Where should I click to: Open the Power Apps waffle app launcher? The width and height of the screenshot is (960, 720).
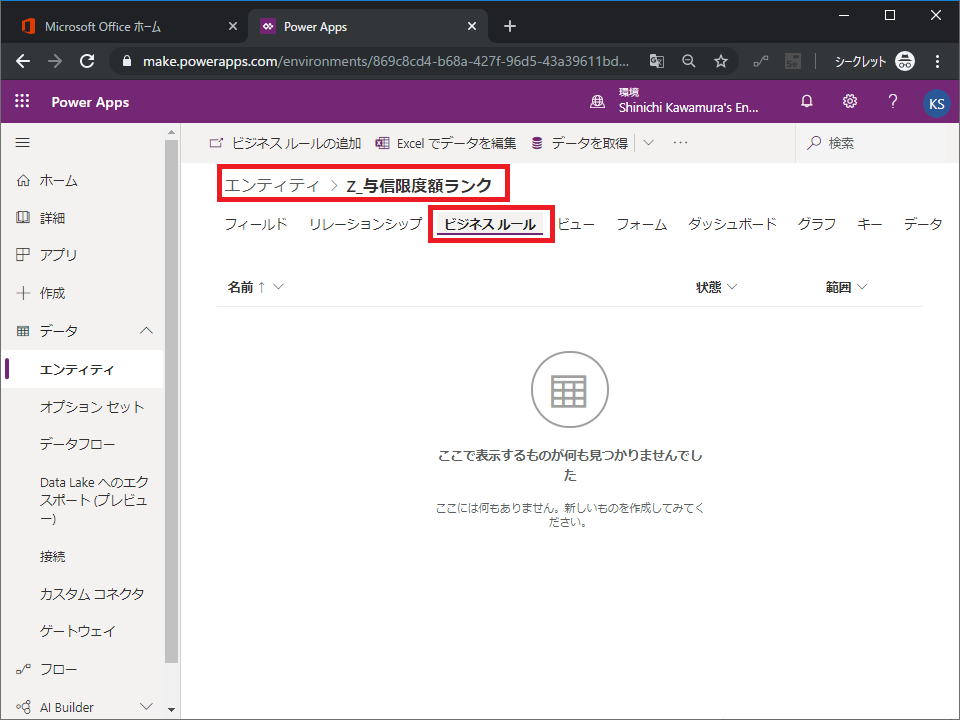23,102
